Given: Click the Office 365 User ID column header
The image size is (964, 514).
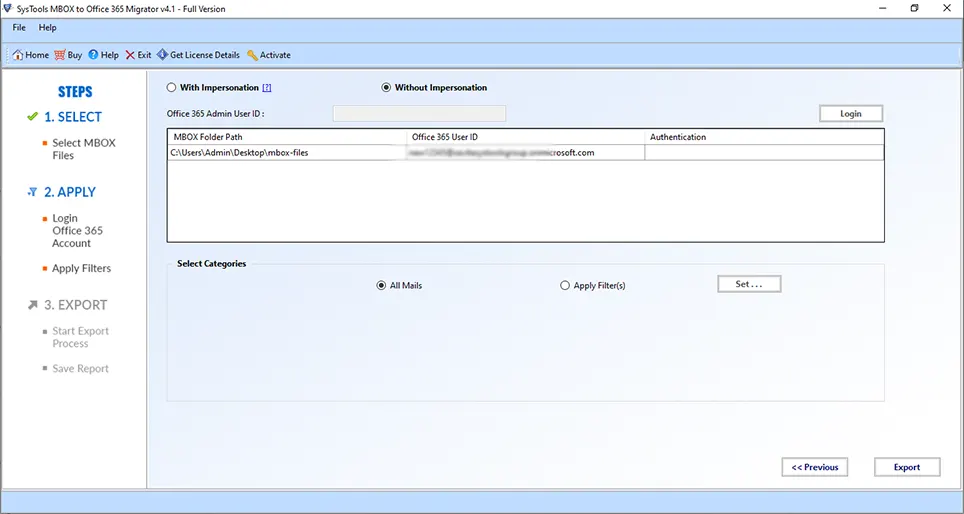Looking at the screenshot, I should point(526,137).
